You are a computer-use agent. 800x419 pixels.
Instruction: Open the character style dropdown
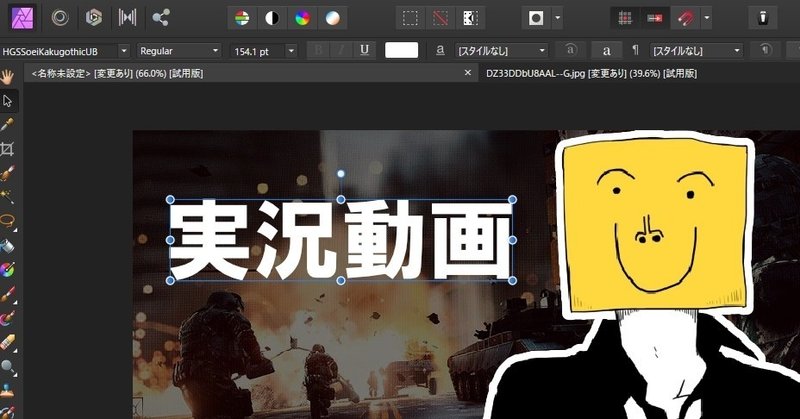tap(501, 51)
